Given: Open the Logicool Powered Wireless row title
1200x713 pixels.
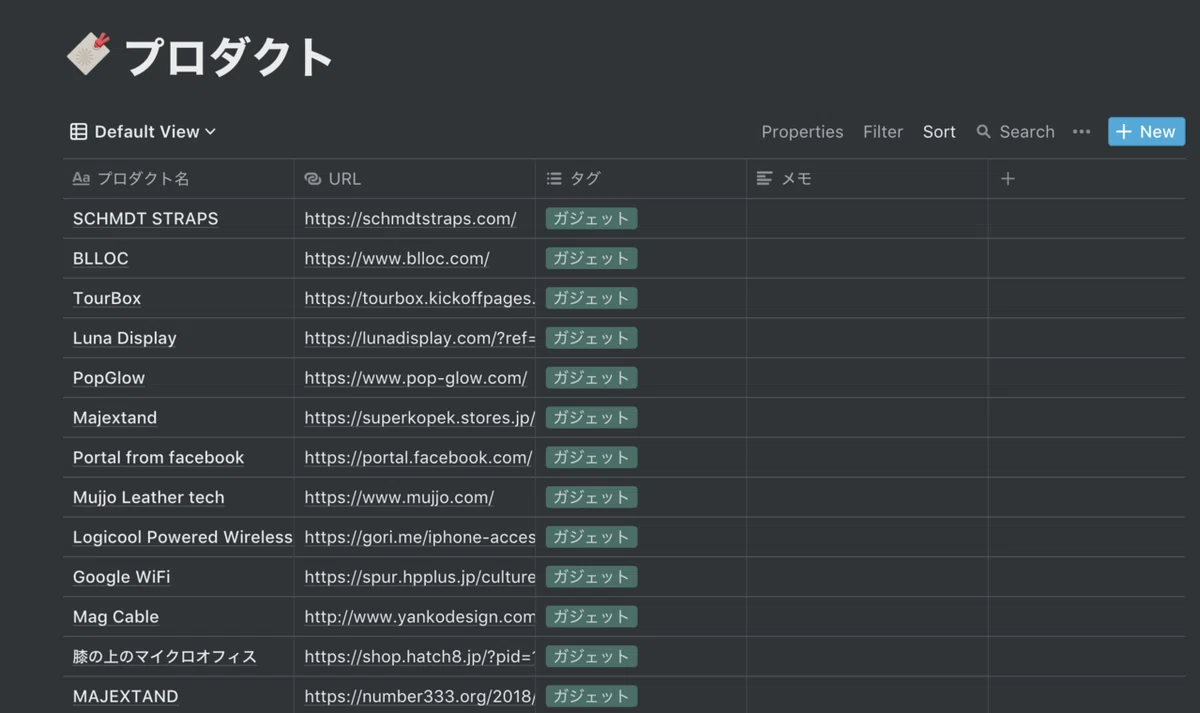Looking at the screenshot, I should (x=183, y=538).
